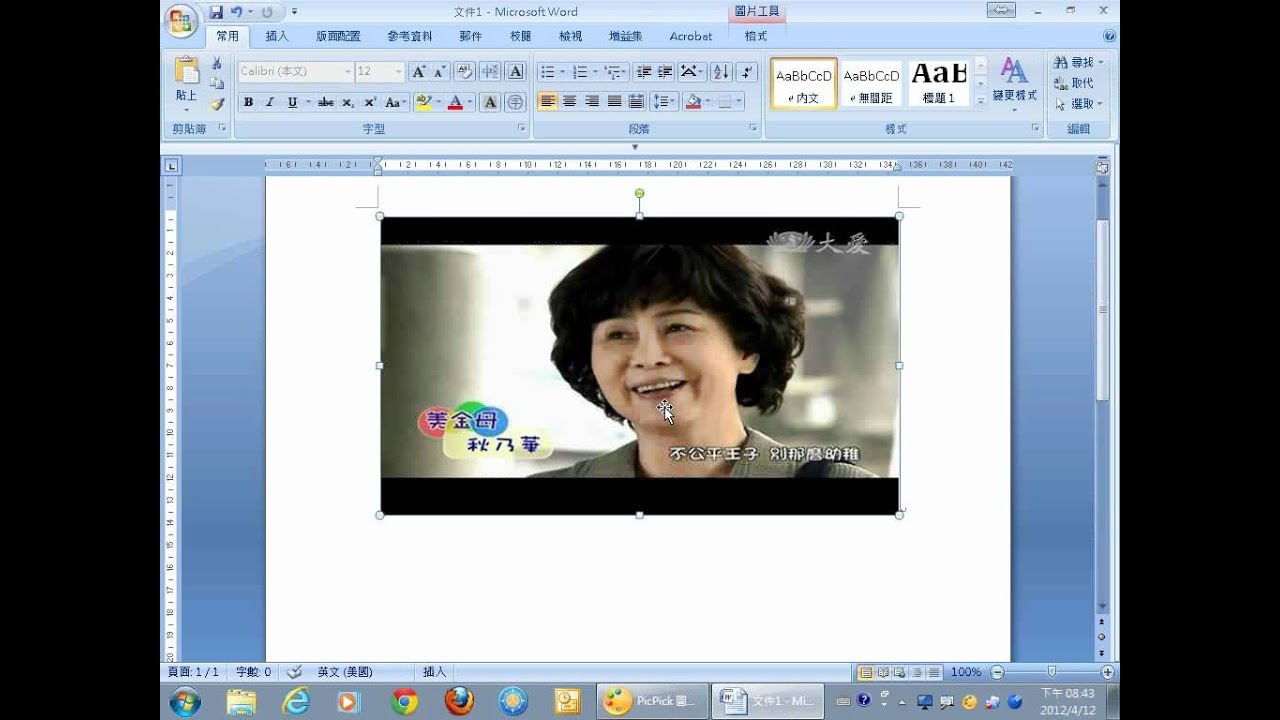
Task: Save the document from Quick Access toolbar
Action: pos(216,12)
